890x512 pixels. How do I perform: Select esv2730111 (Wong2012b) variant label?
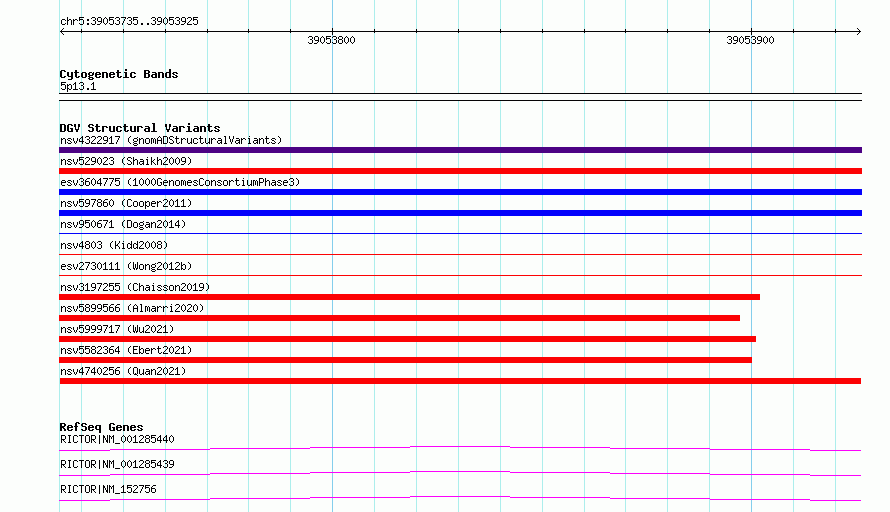pyautogui.click(x=126, y=266)
